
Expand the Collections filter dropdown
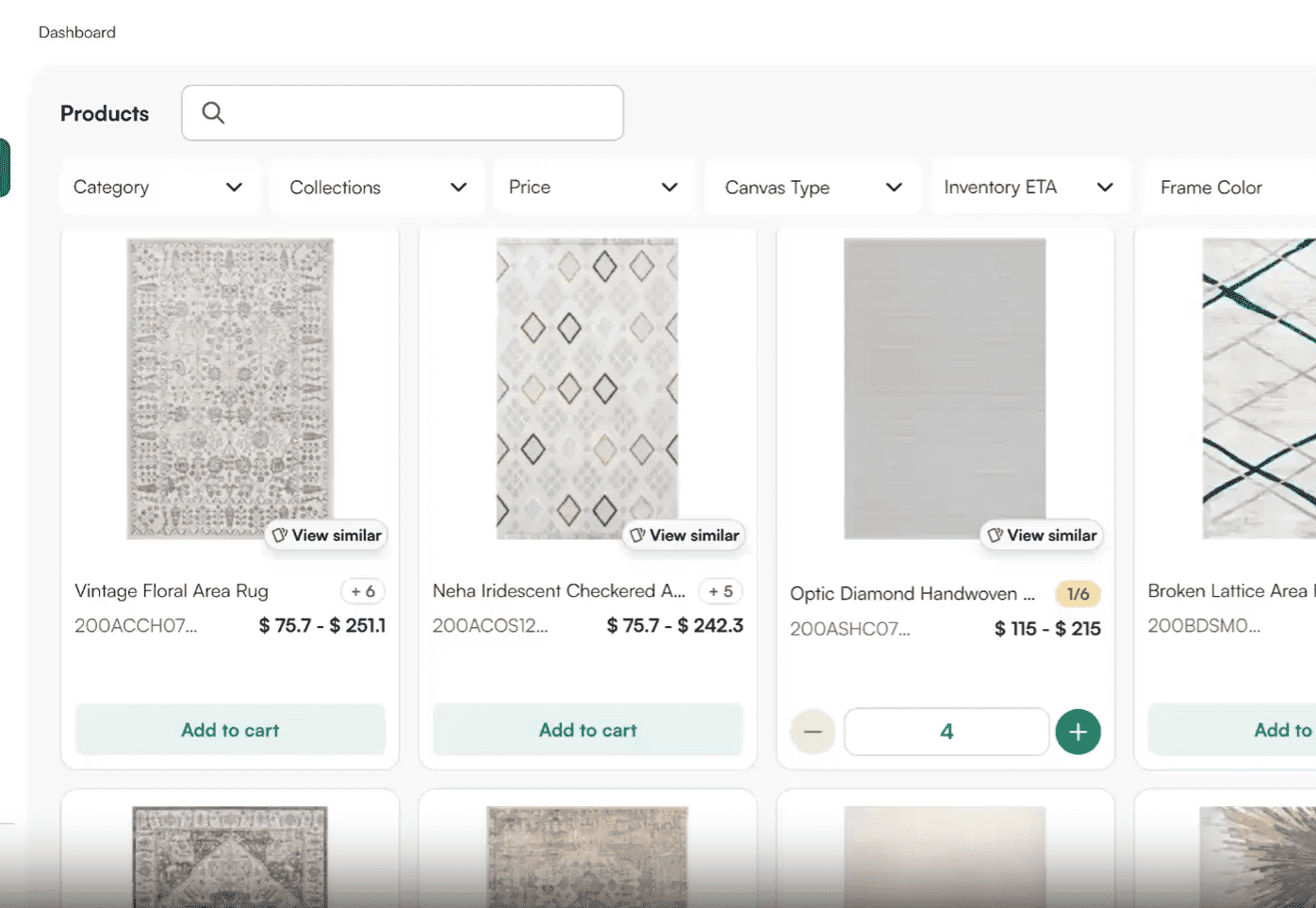click(x=377, y=188)
